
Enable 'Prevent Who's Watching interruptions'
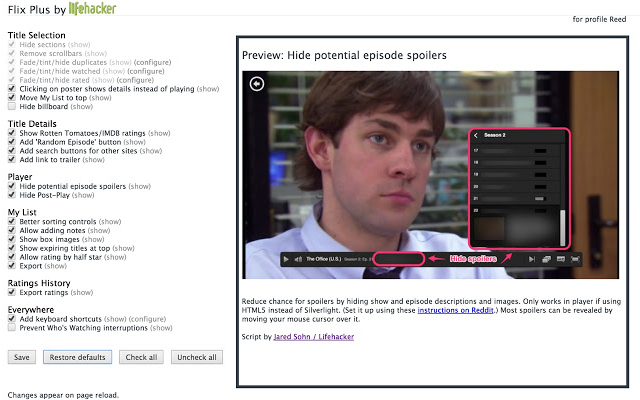pyautogui.click(x=11, y=328)
